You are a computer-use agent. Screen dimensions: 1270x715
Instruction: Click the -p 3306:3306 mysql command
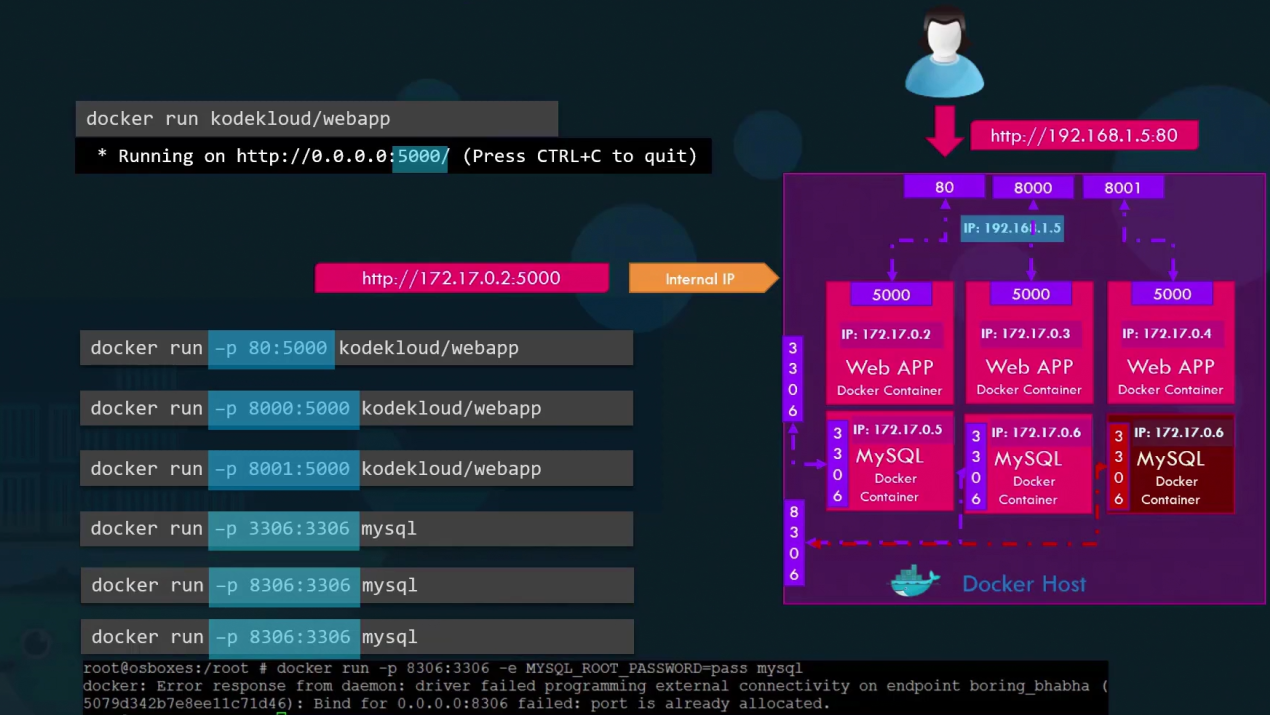[x=356, y=528]
